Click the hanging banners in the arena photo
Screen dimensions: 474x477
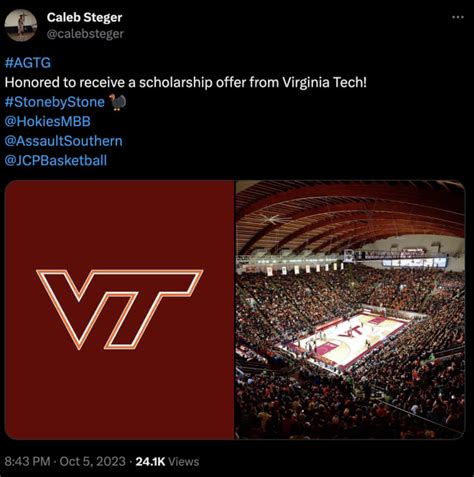(x=305, y=269)
